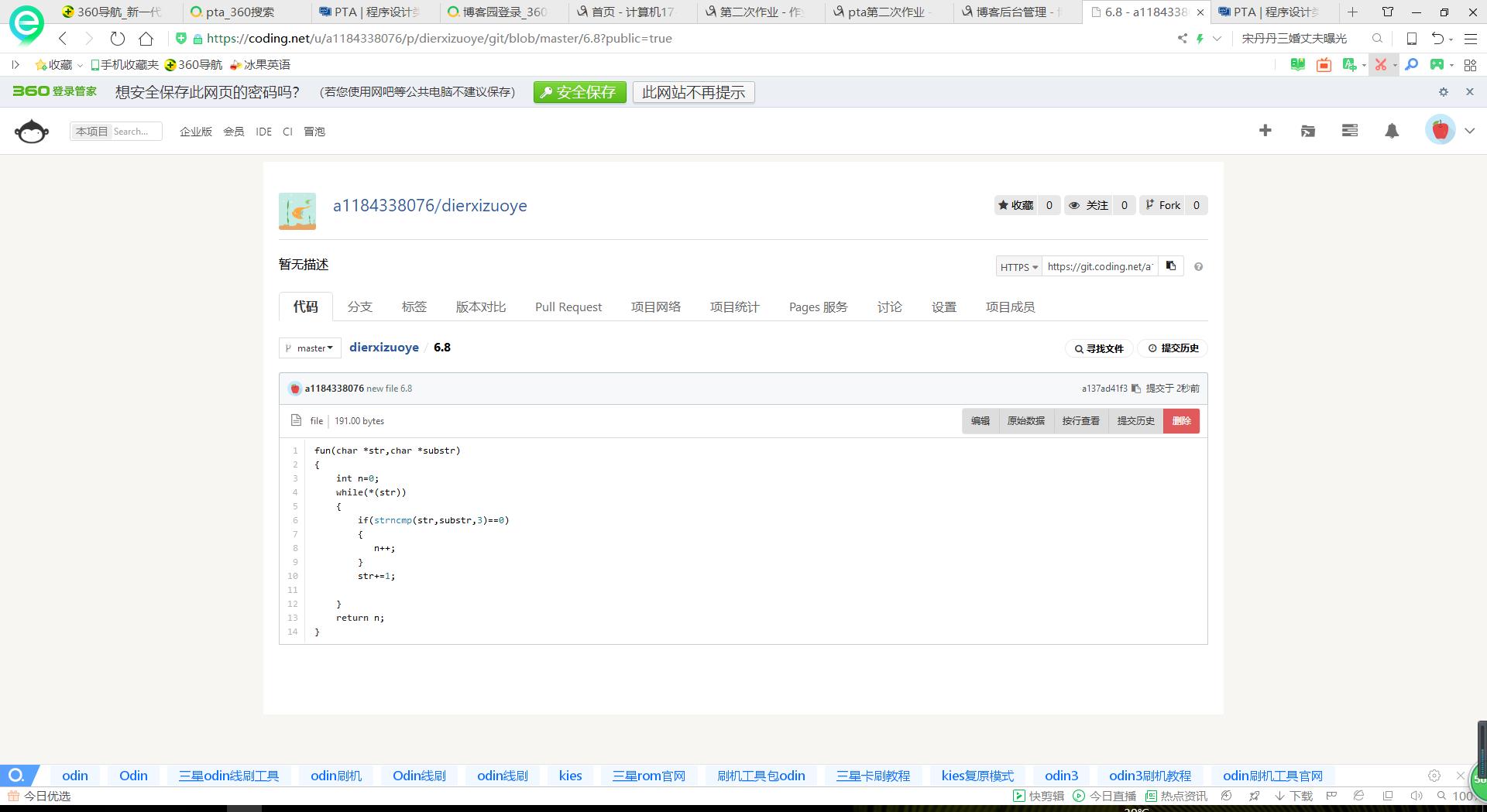Open the dierxizuoye breadcrumb link

click(x=384, y=348)
